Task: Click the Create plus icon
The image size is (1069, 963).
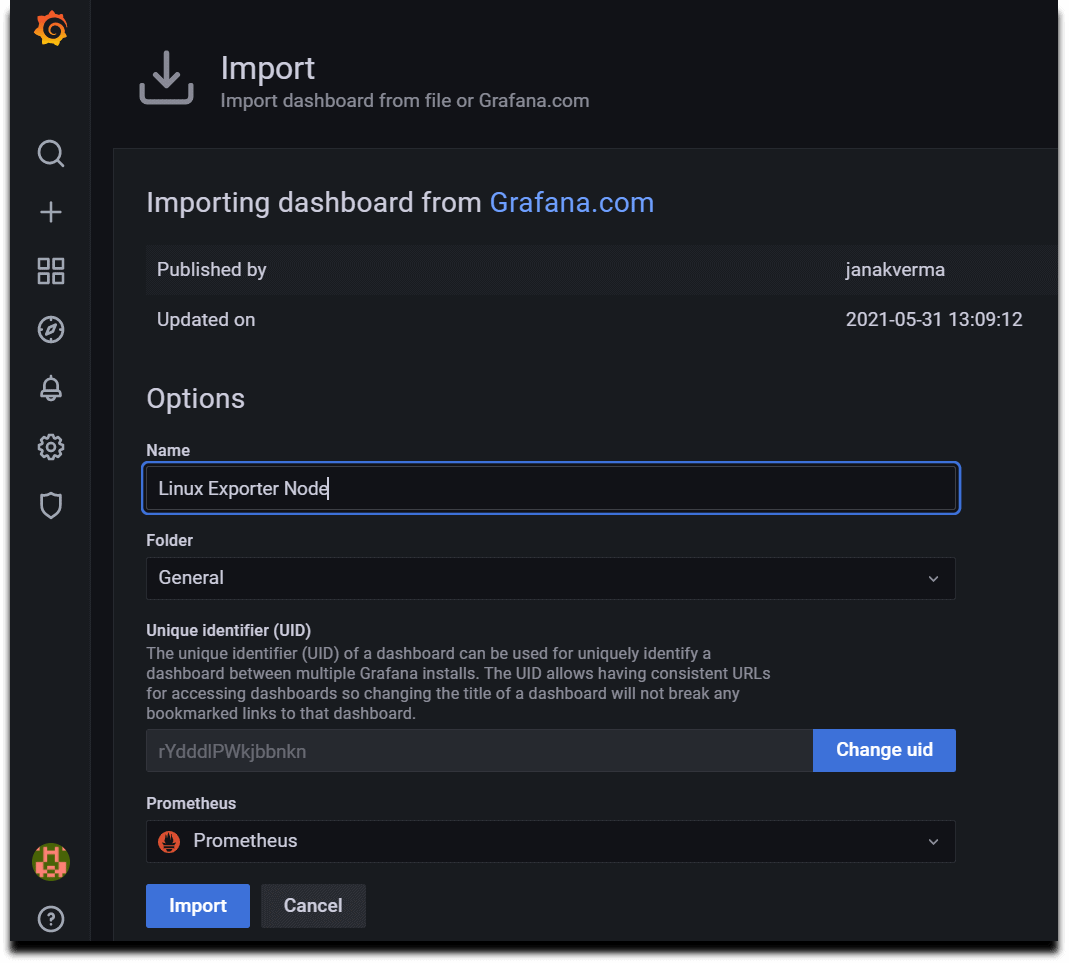Action: coord(50,212)
